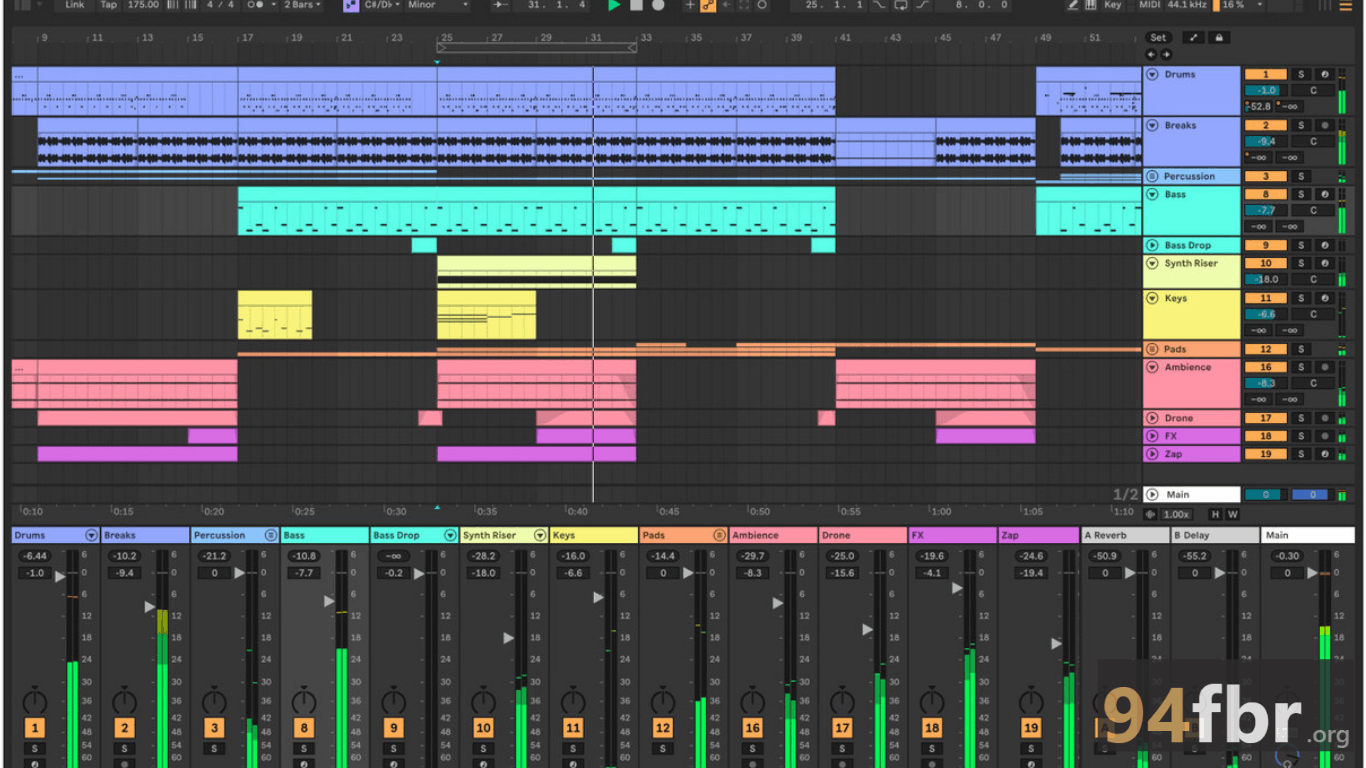Screen dimensions: 1366x768
Task: Toggle the purple Scale Mode icon
Action: 351,5
